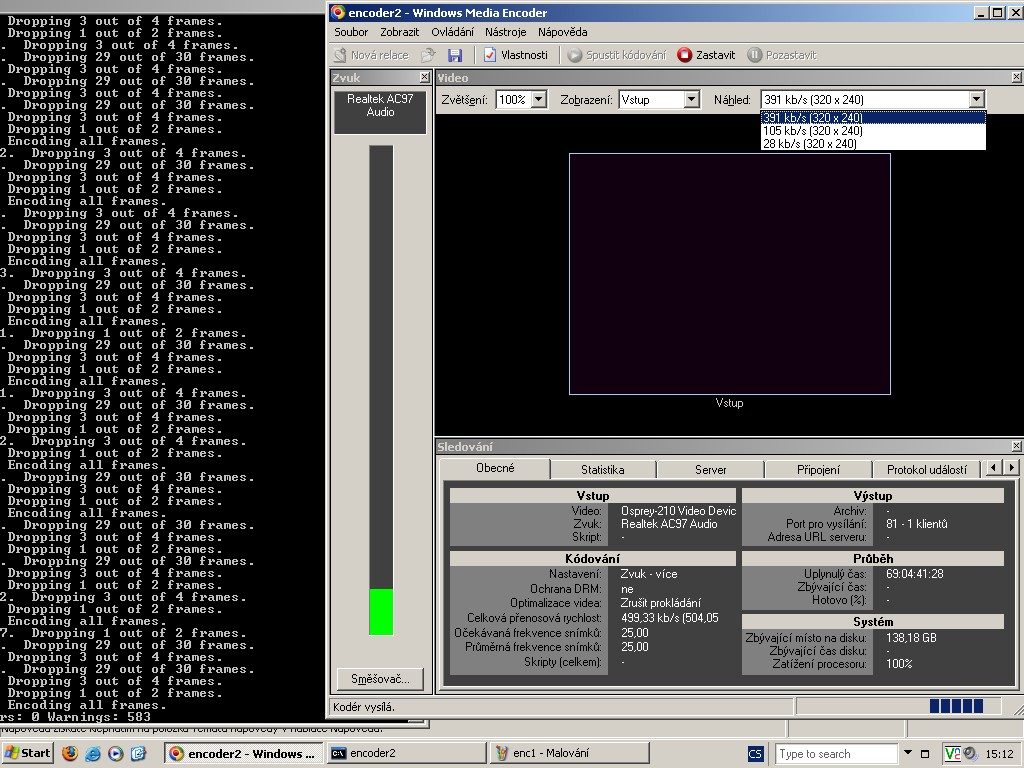Click the Spustit kódování button
This screenshot has width=1024, height=768.
617,56
